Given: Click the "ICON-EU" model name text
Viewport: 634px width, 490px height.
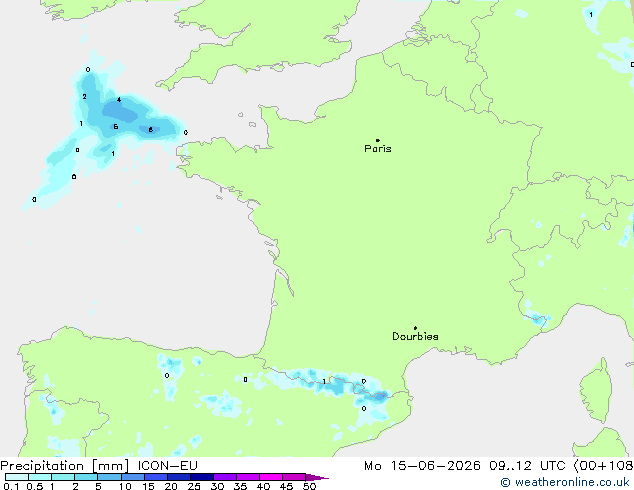Looking at the screenshot, I should pyautogui.click(x=168, y=466).
